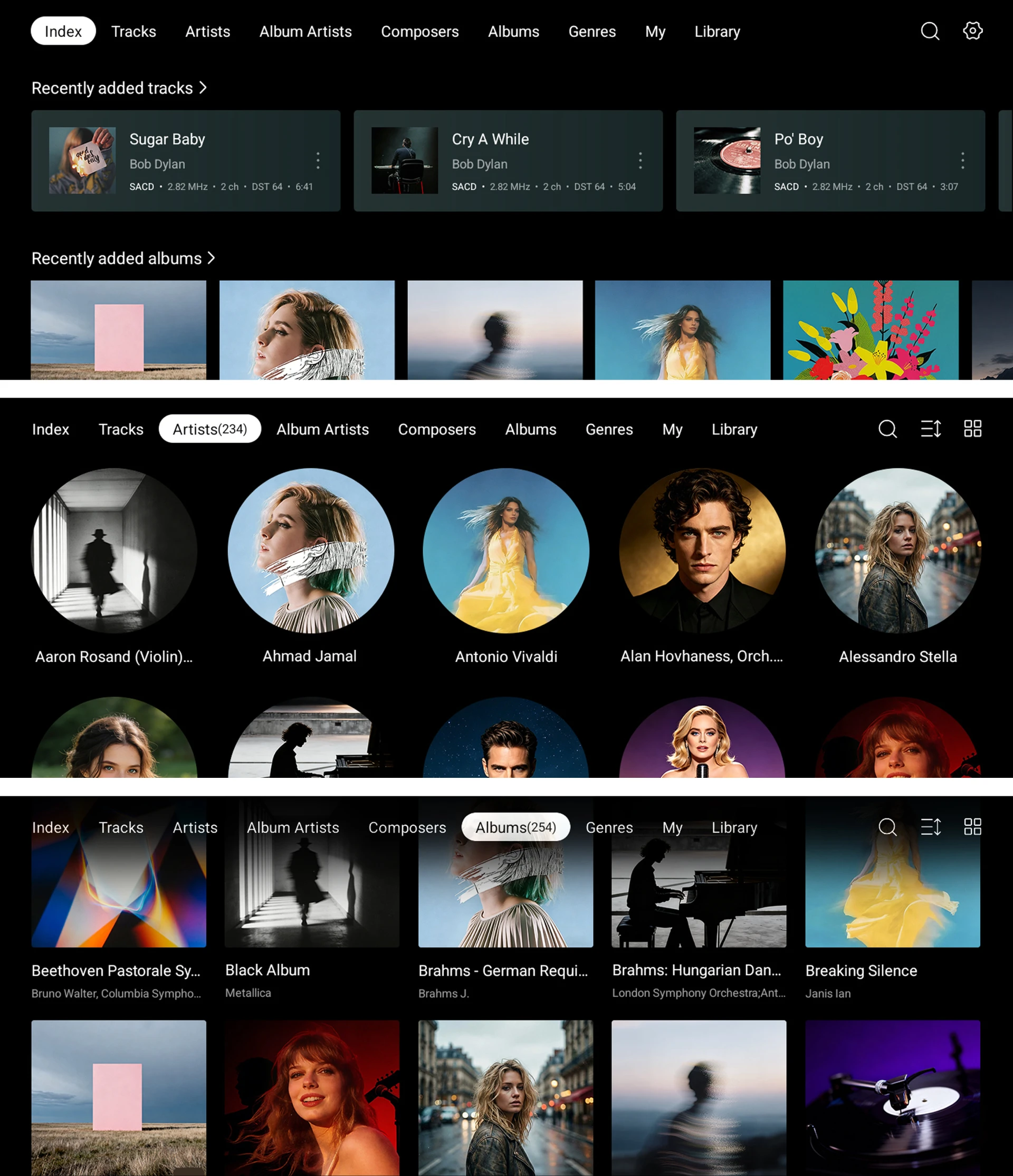Click the search icon beside the Albums(254) tab bar
1013x1176 pixels.
[x=887, y=827]
